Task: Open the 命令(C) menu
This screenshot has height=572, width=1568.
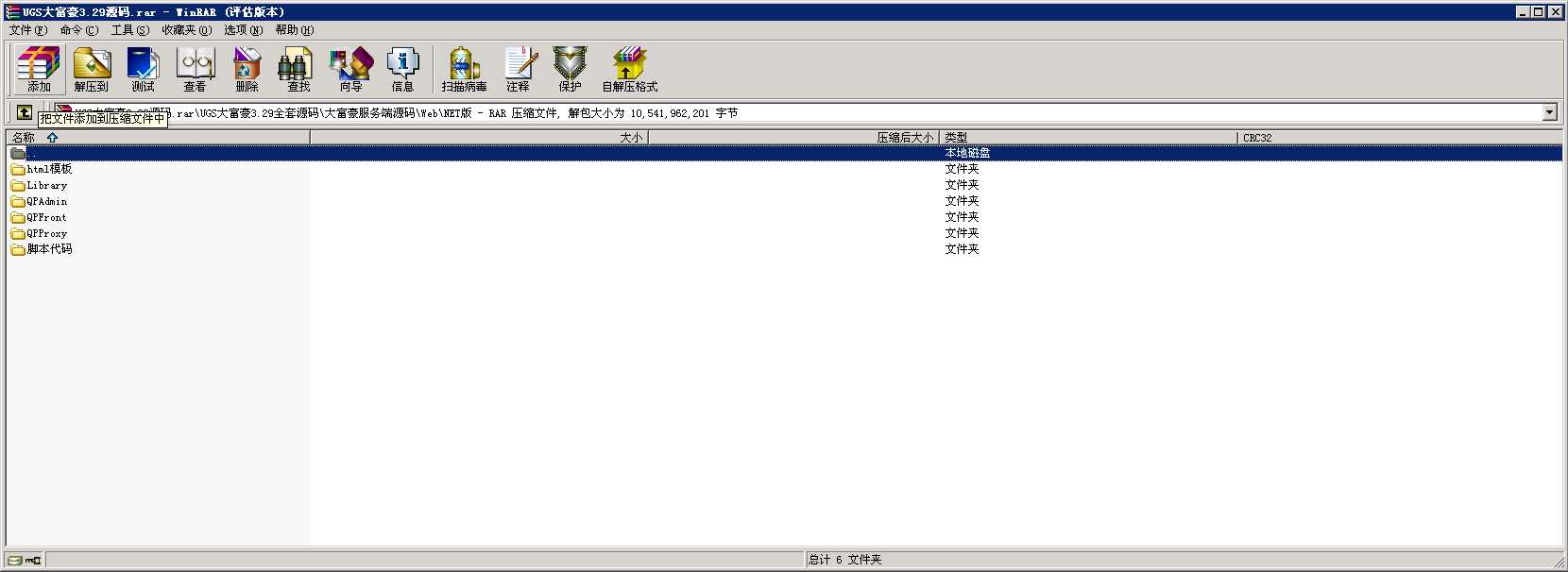Action: 79,30
